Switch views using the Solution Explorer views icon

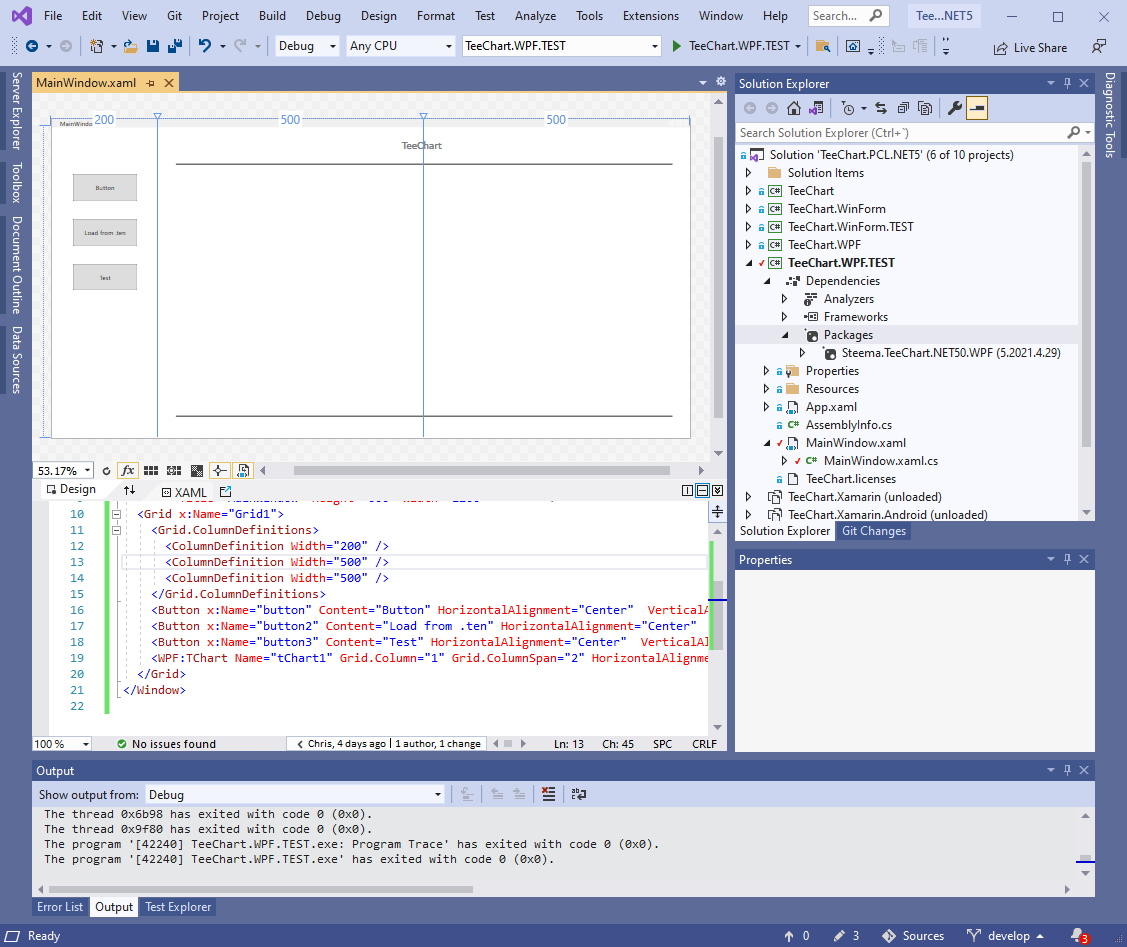pyautogui.click(x=816, y=108)
